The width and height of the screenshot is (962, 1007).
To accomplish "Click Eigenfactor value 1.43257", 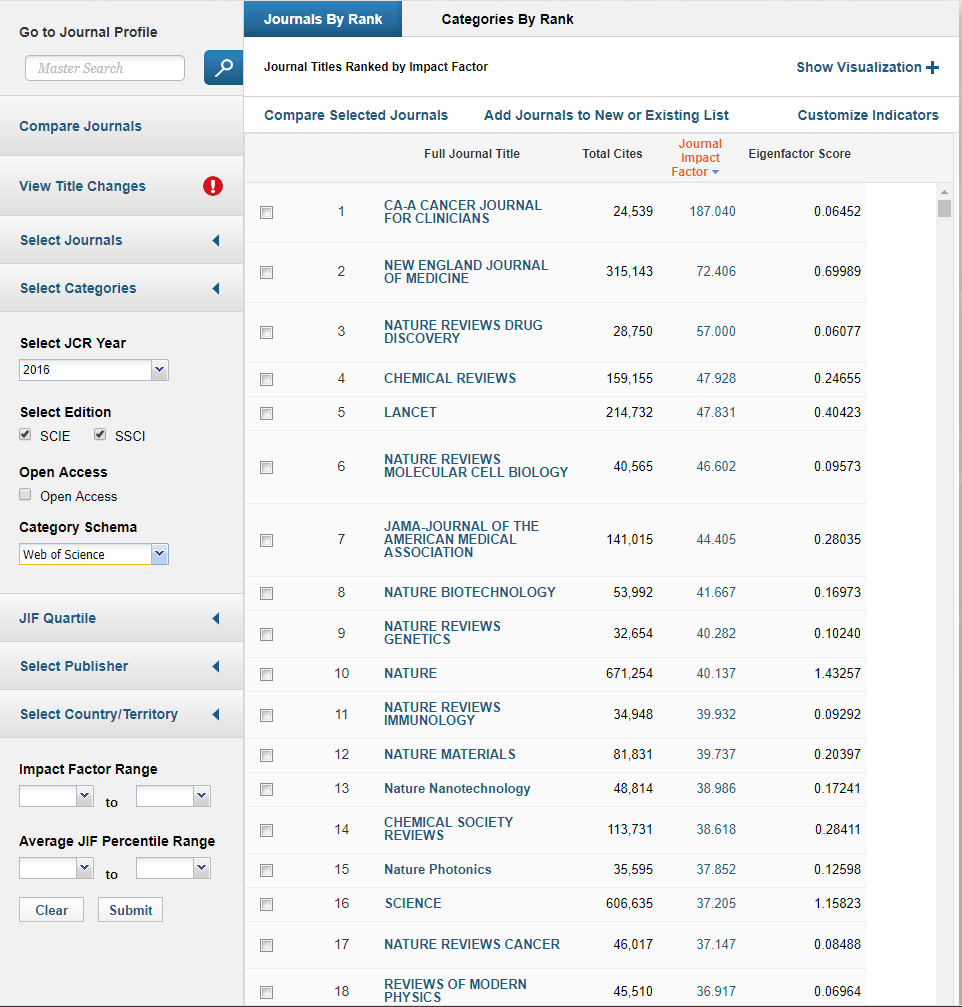I will pyautogui.click(x=837, y=674).
